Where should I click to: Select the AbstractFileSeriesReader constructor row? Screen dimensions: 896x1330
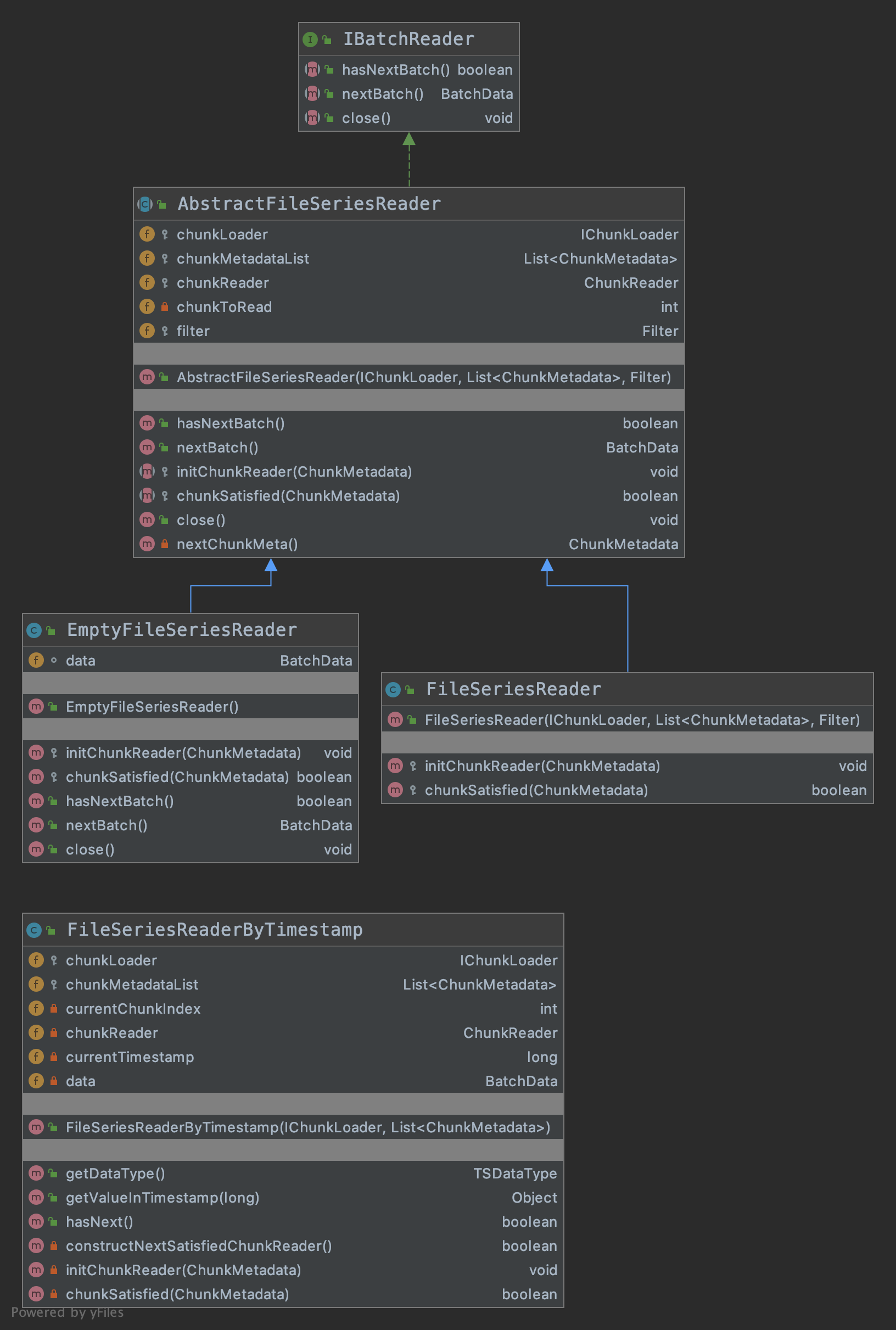423,377
